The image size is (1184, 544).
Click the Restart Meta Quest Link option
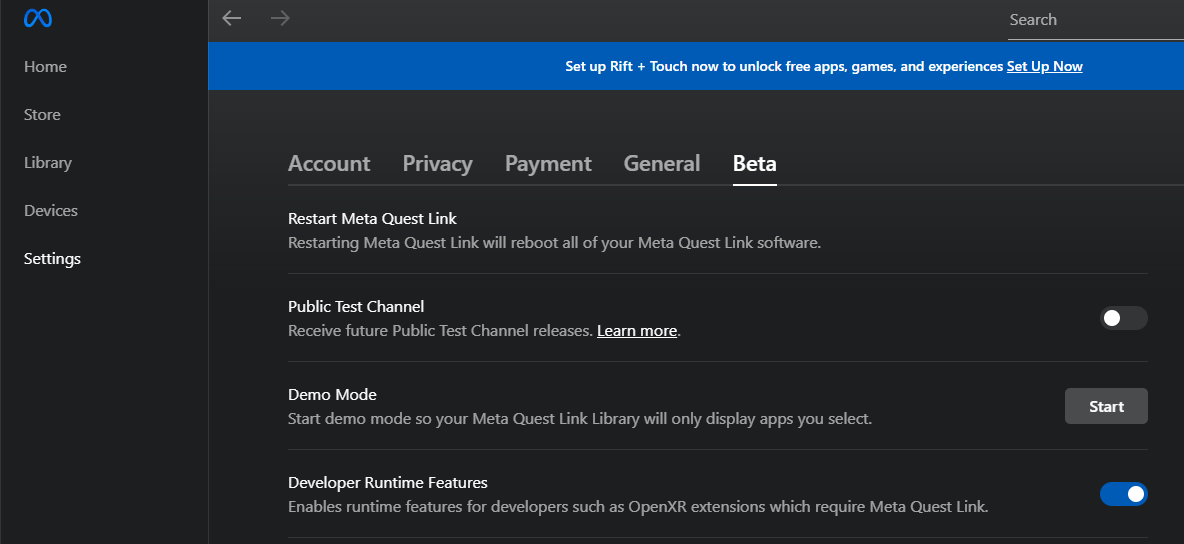[372, 218]
